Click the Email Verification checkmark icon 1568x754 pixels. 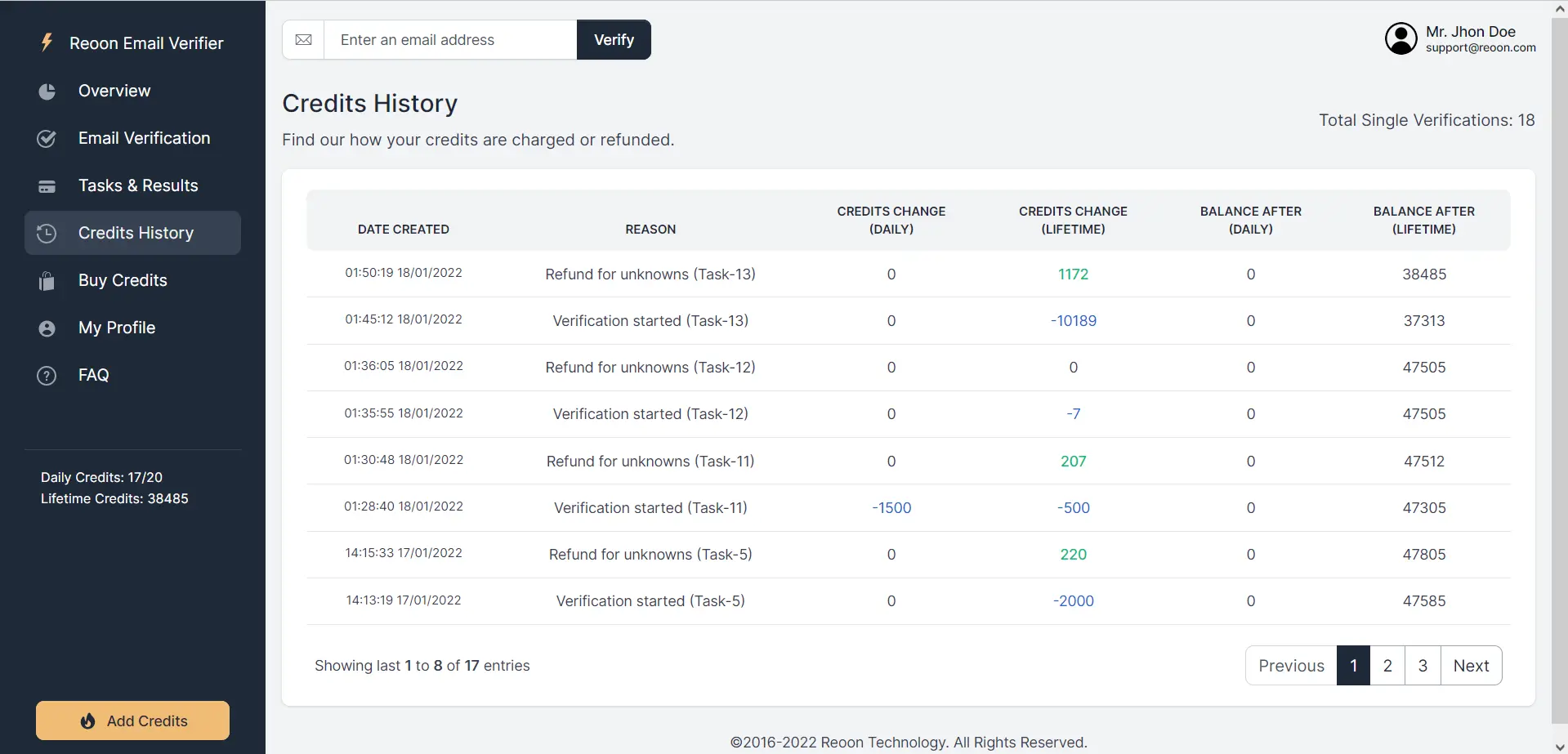[x=47, y=139]
